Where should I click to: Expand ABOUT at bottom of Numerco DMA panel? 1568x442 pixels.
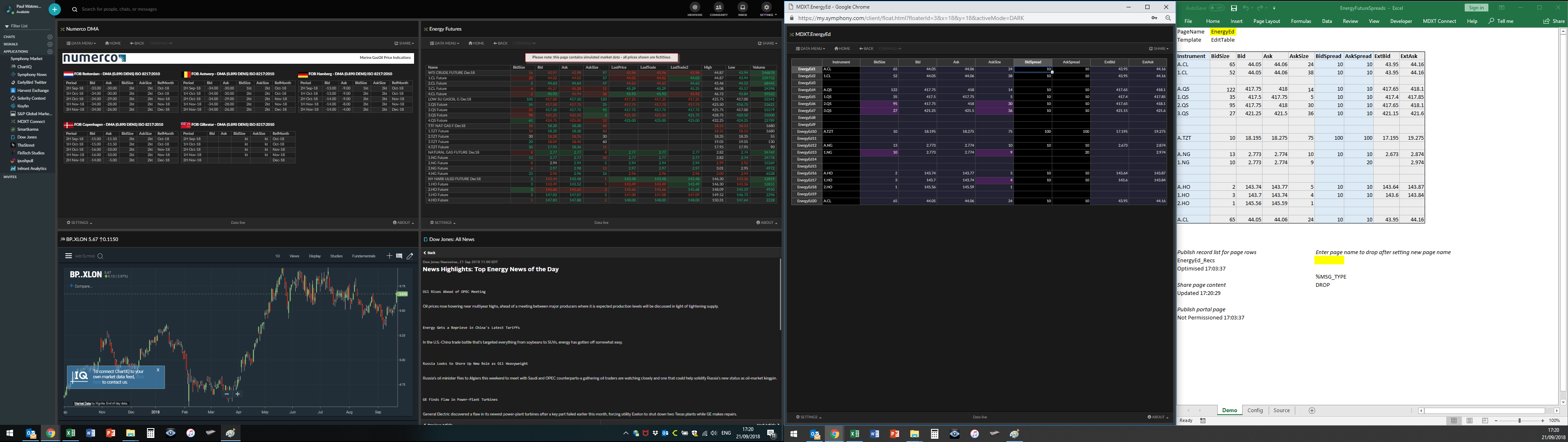[x=403, y=223]
